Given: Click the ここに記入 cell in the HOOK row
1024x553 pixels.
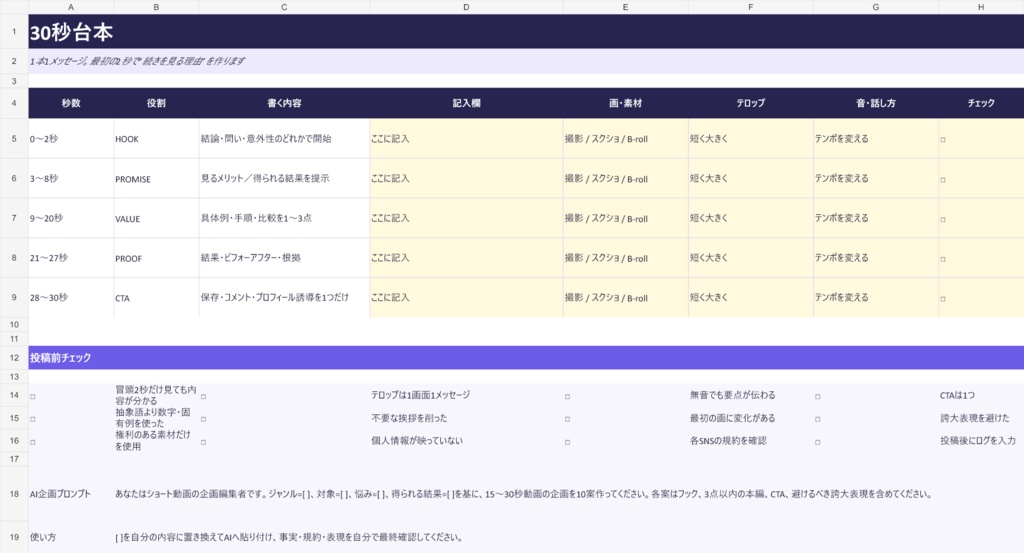Looking at the screenshot, I should pyautogui.click(x=466, y=138).
